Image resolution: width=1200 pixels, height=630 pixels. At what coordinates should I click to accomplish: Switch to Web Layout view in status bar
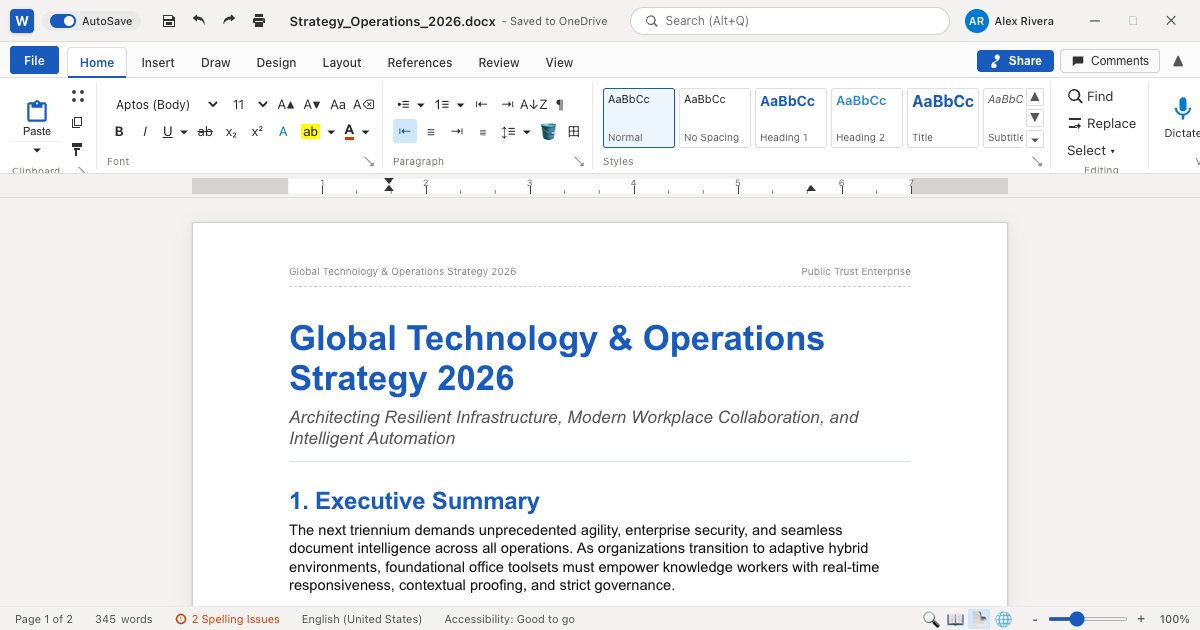click(1004, 619)
